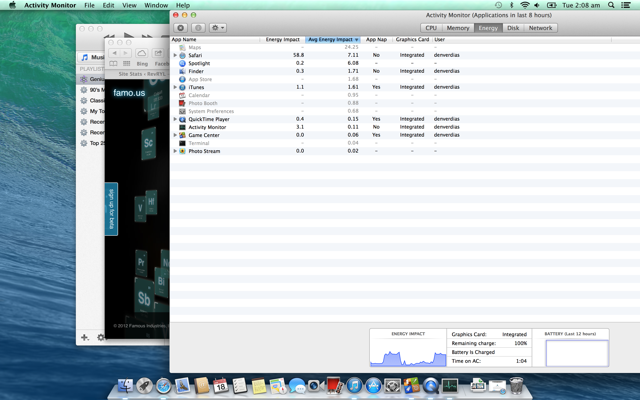Viewport: 640px width, 400px height.
Task: Click the Quit Process stop toolbar button
Action: pyautogui.click(x=180, y=28)
